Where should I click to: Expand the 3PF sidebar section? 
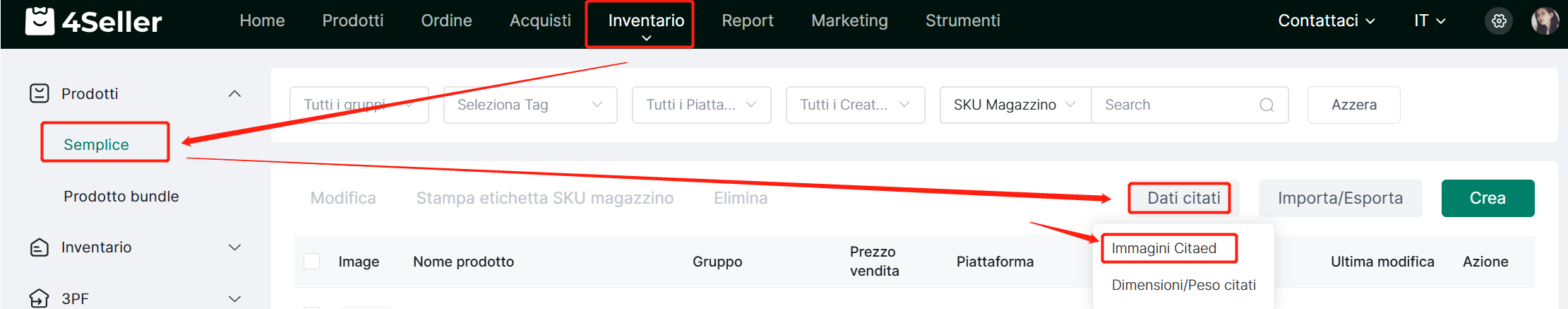[235, 299]
